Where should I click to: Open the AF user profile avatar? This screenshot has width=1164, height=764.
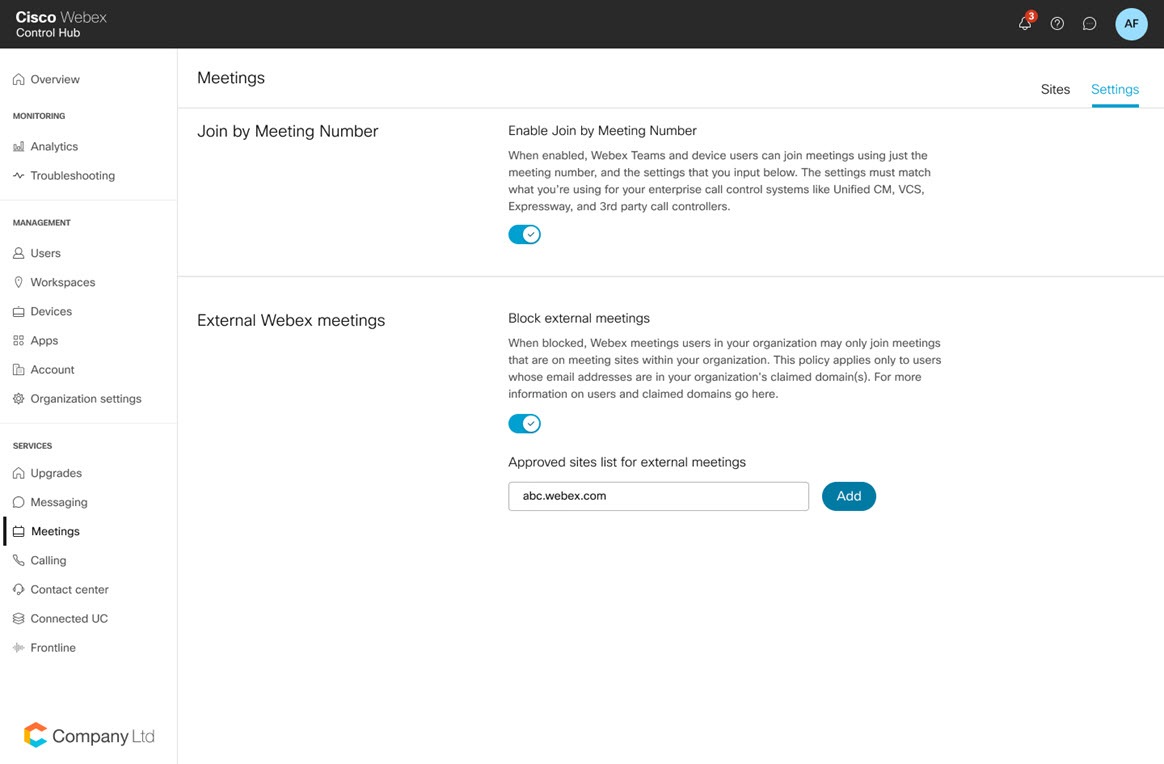pyautogui.click(x=1131, y=24)
